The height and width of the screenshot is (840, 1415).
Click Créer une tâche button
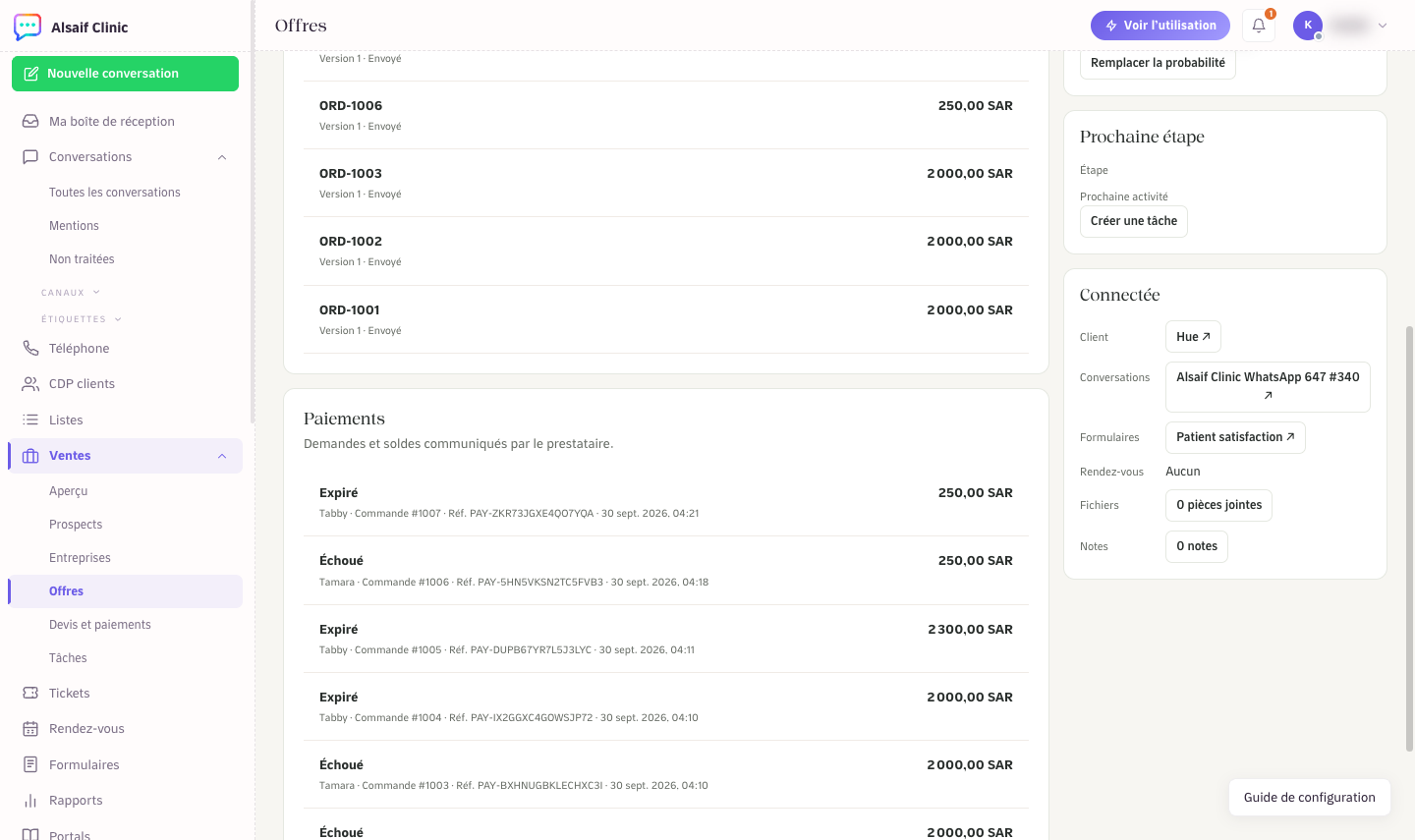point(1134,221)
